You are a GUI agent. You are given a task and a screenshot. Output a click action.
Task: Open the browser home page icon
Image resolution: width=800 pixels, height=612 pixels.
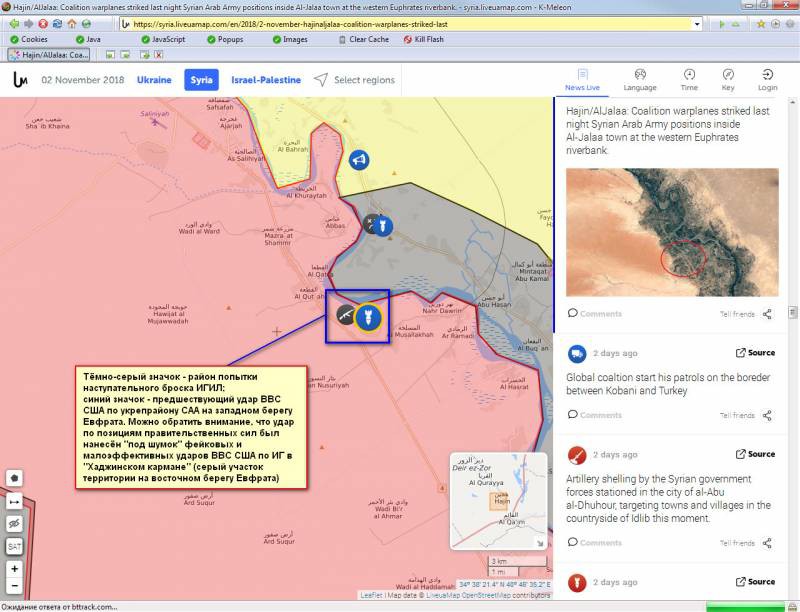72,24
